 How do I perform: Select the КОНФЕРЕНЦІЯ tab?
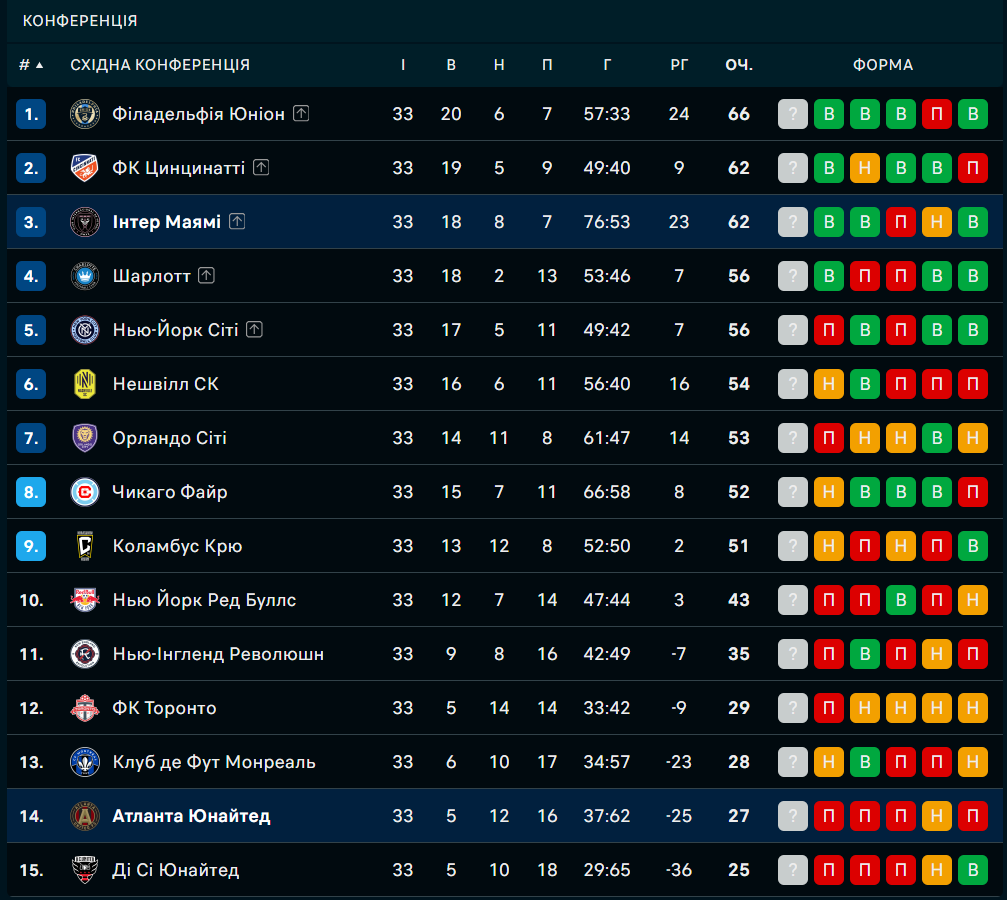click(80, 21)
